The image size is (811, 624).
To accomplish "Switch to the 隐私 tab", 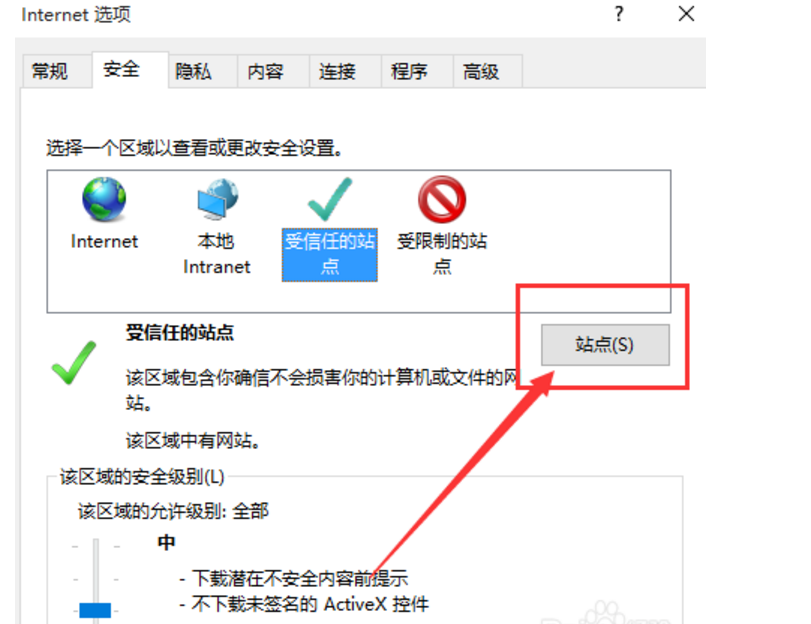I will pos(193,71).
